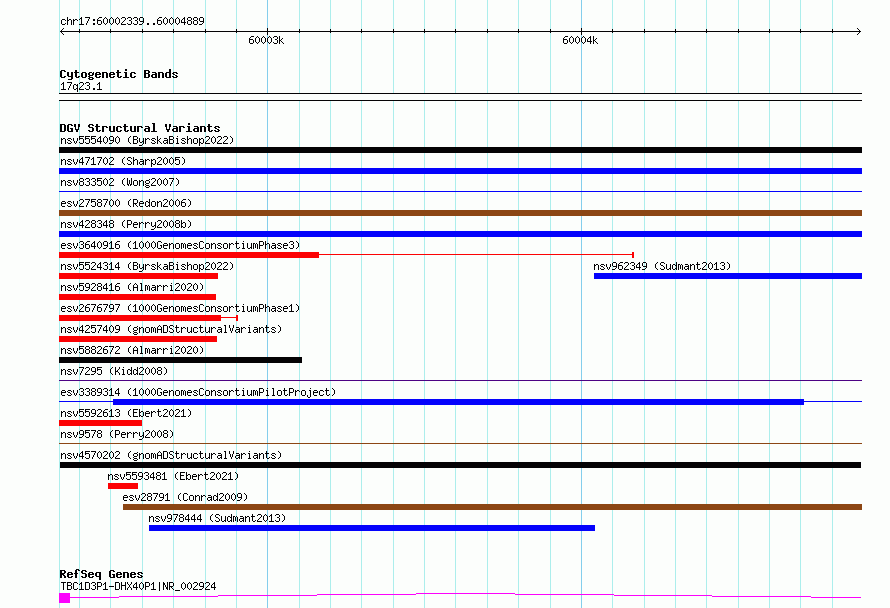
Task: Open nsv4257409 (gnomADStructuralVariants) label
Action: [x=171, y=329]
